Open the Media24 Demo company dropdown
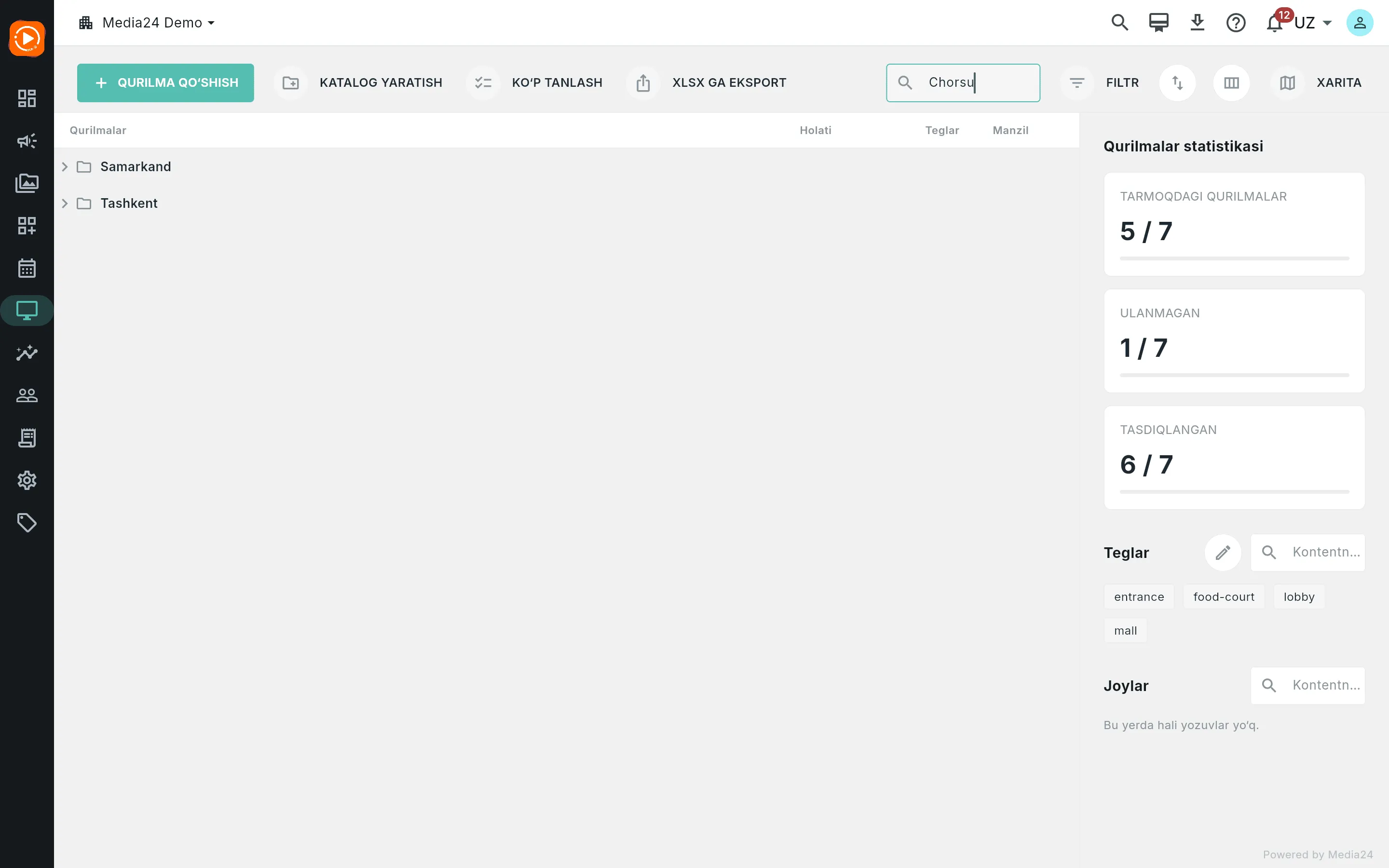The width and height of the screenshot is (1389, 868). tap(158, 23)
